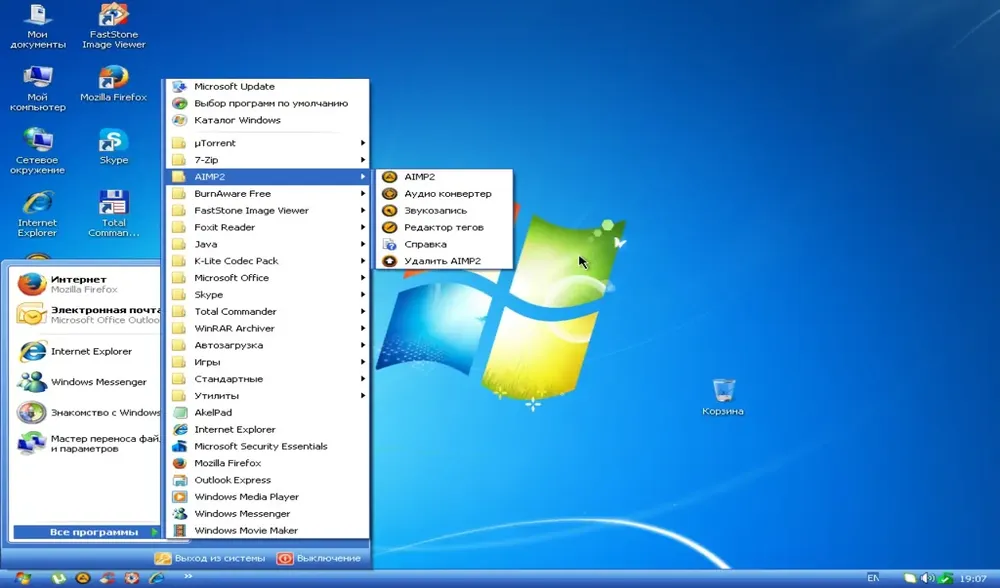Click the Выход из системы button
The width and height of the screenshot is (1000, 588).
tap(210, 558)
